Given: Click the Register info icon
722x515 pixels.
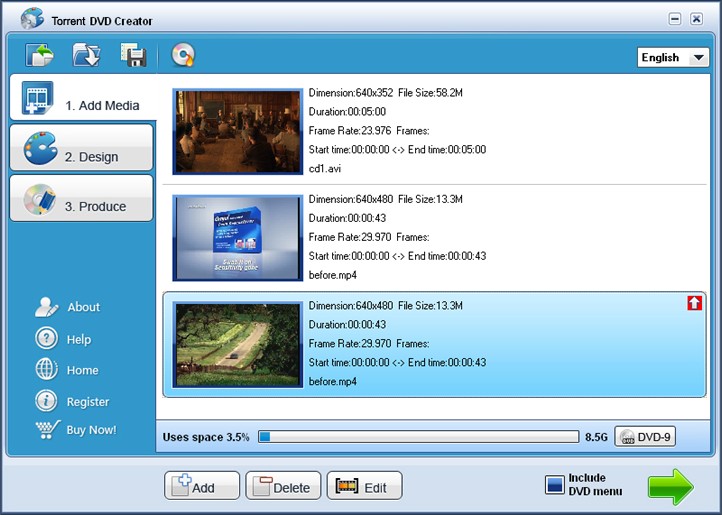Looking at the screenshot, I should [x=46, y=401].
